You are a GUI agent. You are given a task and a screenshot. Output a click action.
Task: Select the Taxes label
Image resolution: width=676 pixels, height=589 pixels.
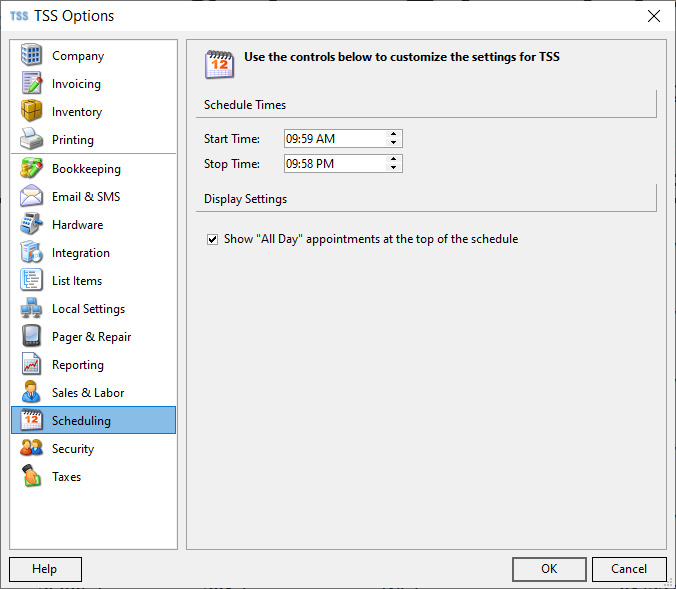pos(66,476)
